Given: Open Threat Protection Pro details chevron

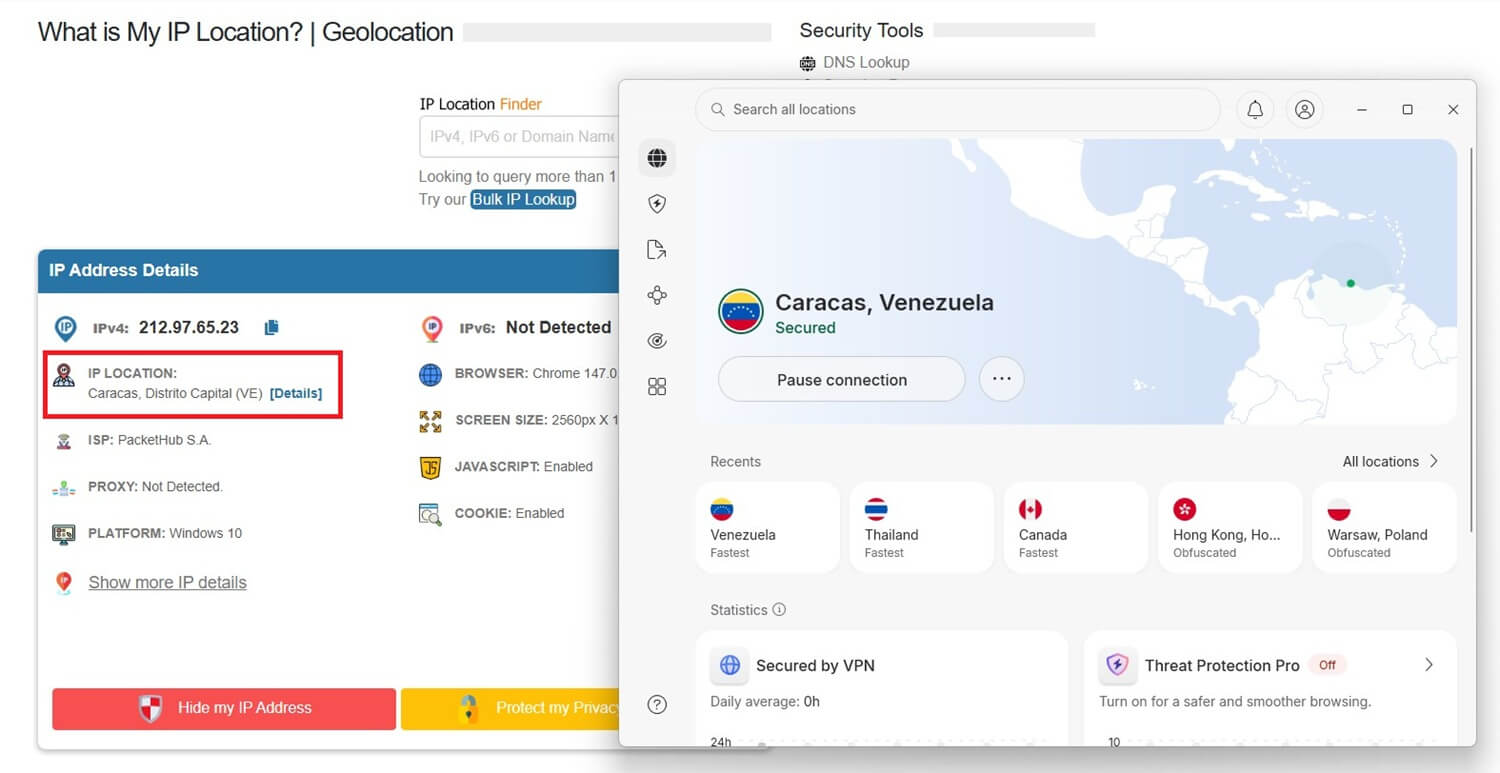Looking at the screenshot, I should click(1429, 664).
